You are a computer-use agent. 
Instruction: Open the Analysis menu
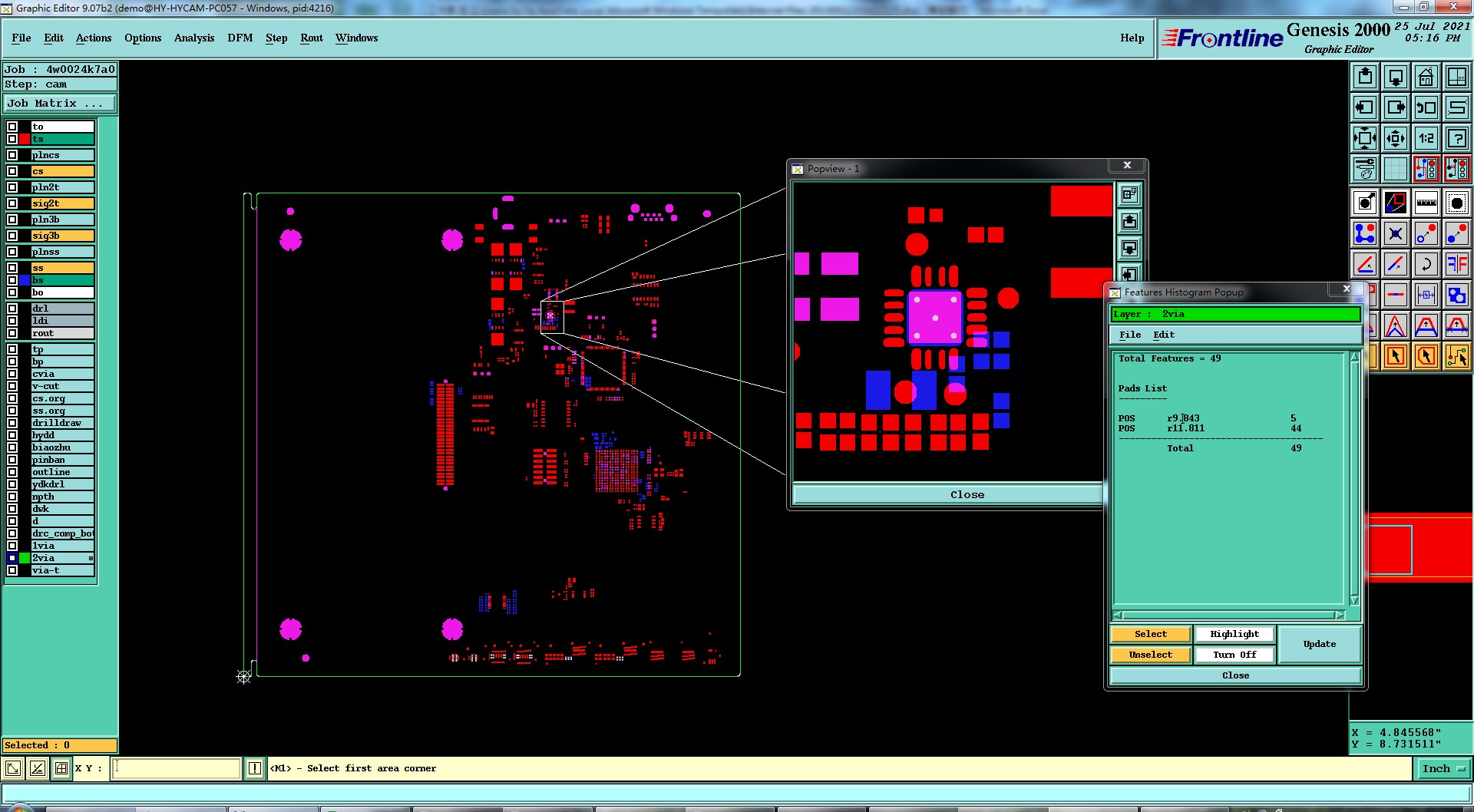pyautogui.click(x=194, y=38)
